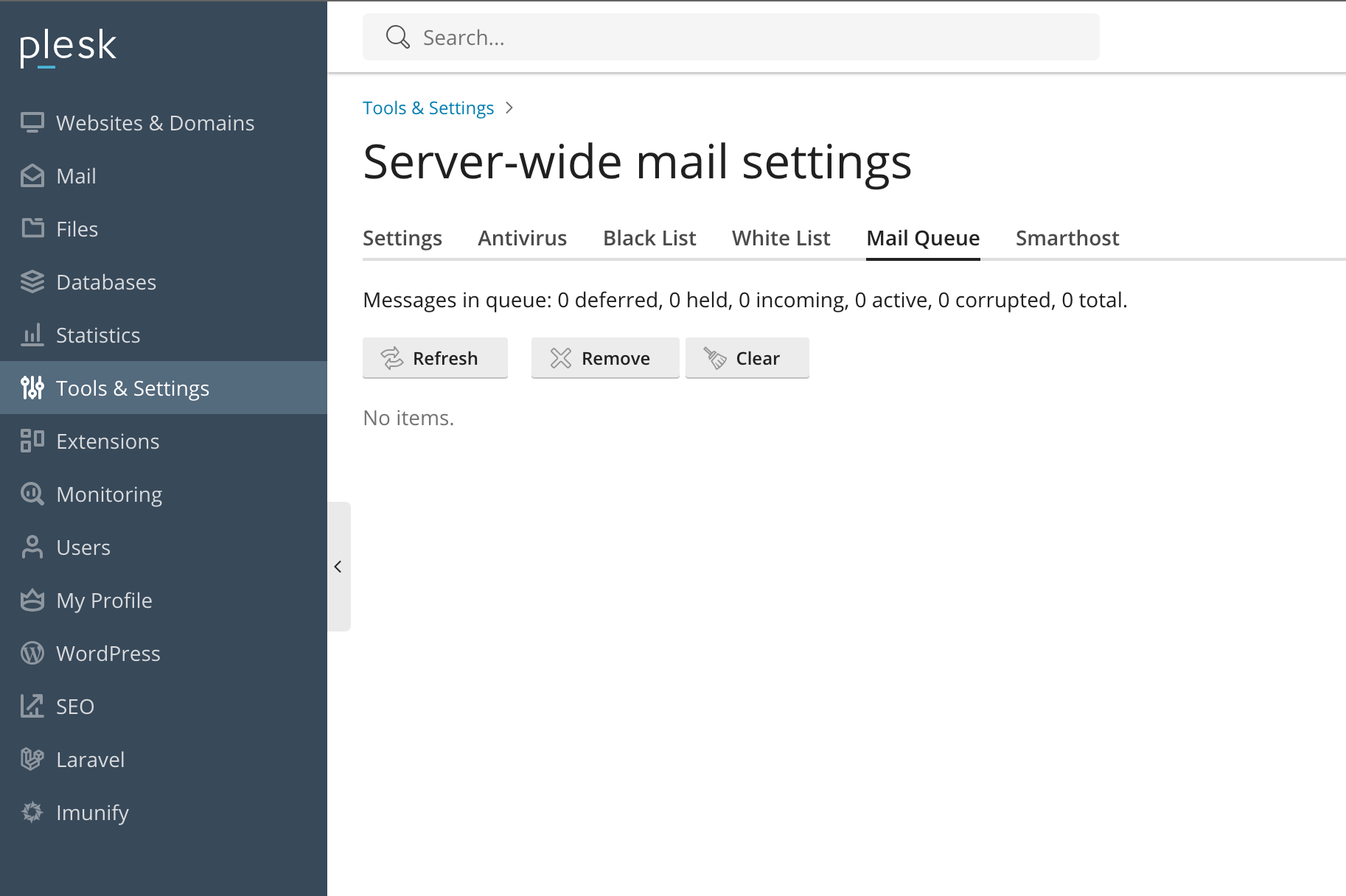Screen dimensions: 1346x896
Task: Select the Monitoring magnifier icon
Action: pos(32,494)
